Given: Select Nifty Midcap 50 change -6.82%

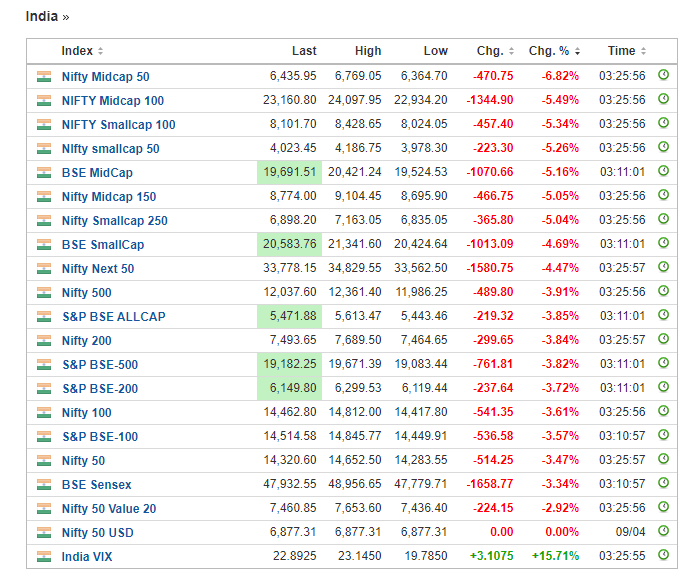Looking at the screenshot, I should [x=560, y=76].
